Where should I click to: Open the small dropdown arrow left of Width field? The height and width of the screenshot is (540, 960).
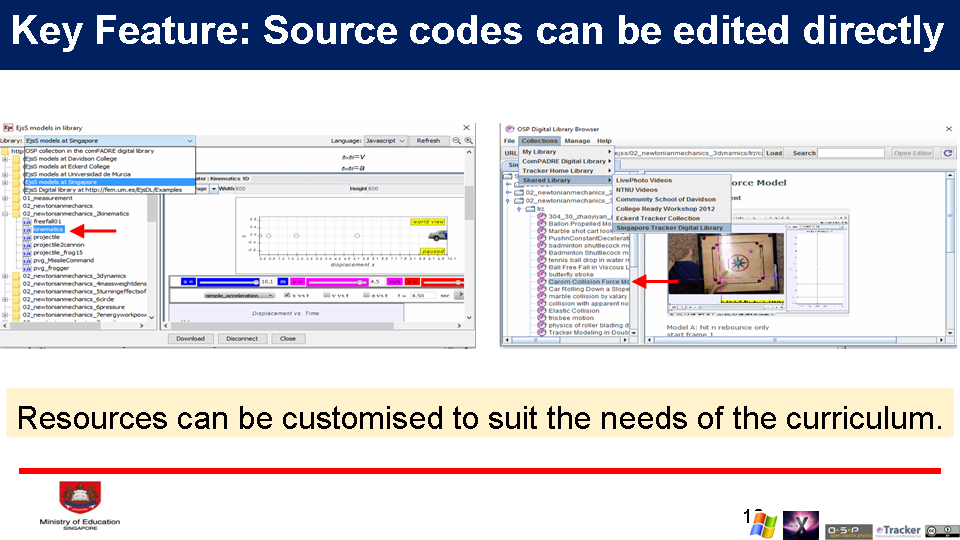[x=214, y=189]
